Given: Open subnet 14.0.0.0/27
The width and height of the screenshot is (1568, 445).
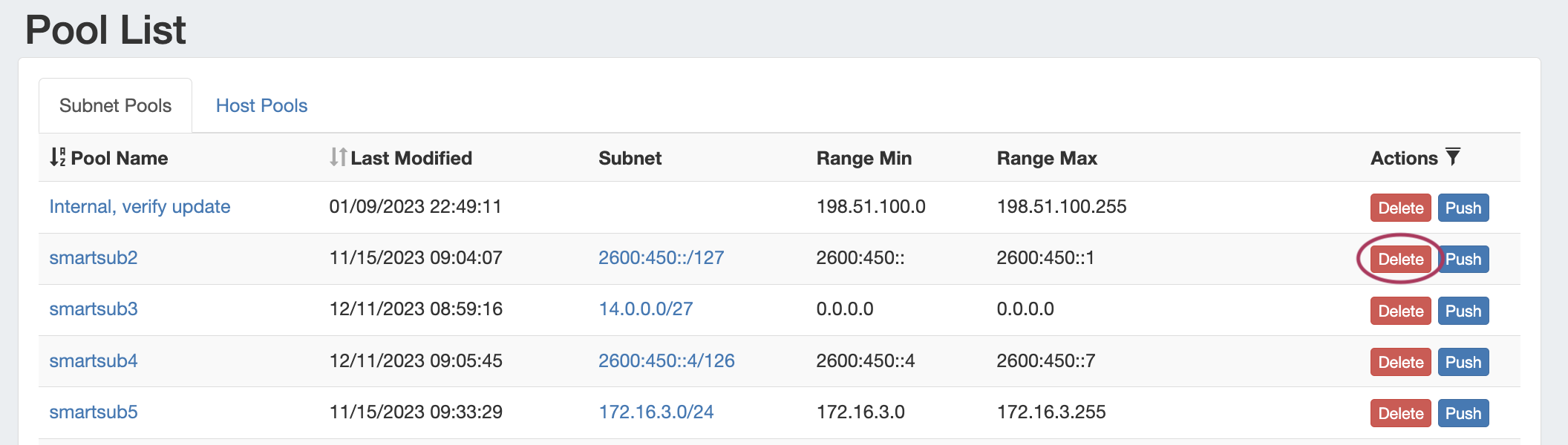Looking at the screenshot, I should point(645,309).
